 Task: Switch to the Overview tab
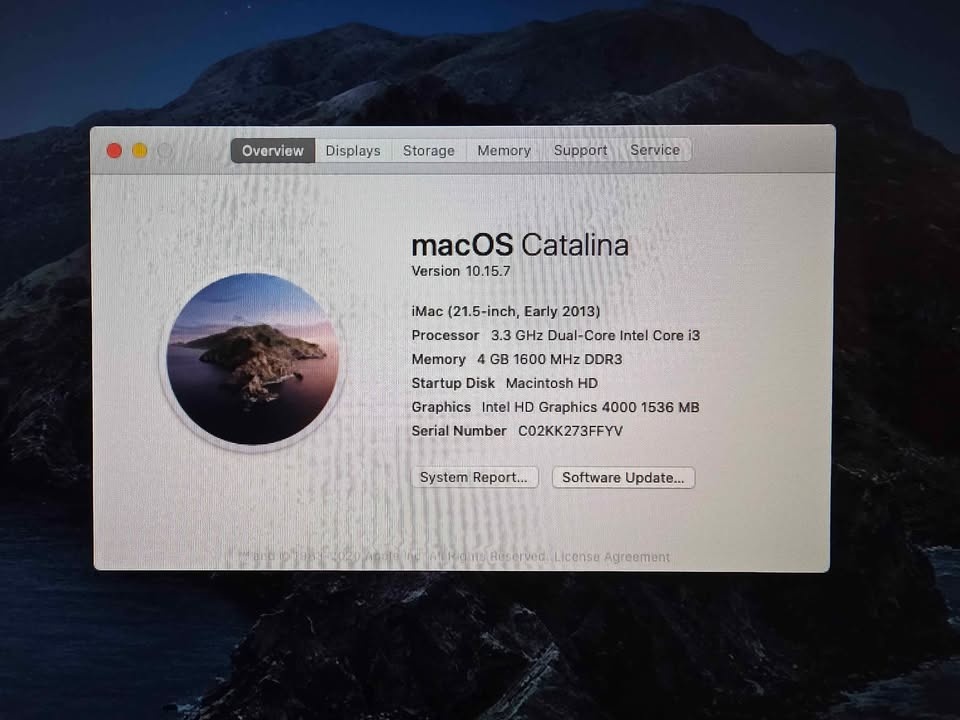tap(272, 151)
